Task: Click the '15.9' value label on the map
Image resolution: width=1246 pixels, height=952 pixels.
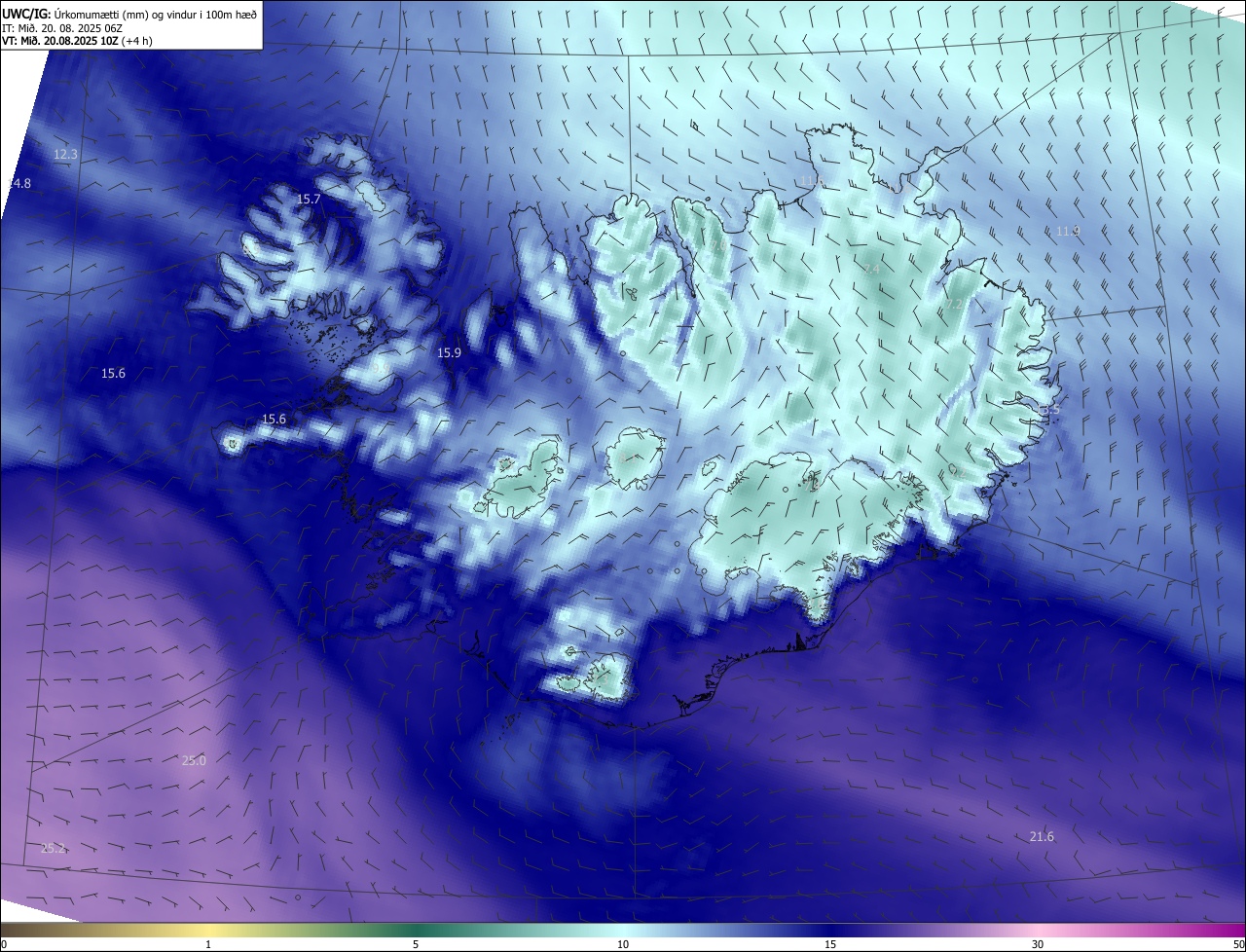Action: click(x=449, y=353)
